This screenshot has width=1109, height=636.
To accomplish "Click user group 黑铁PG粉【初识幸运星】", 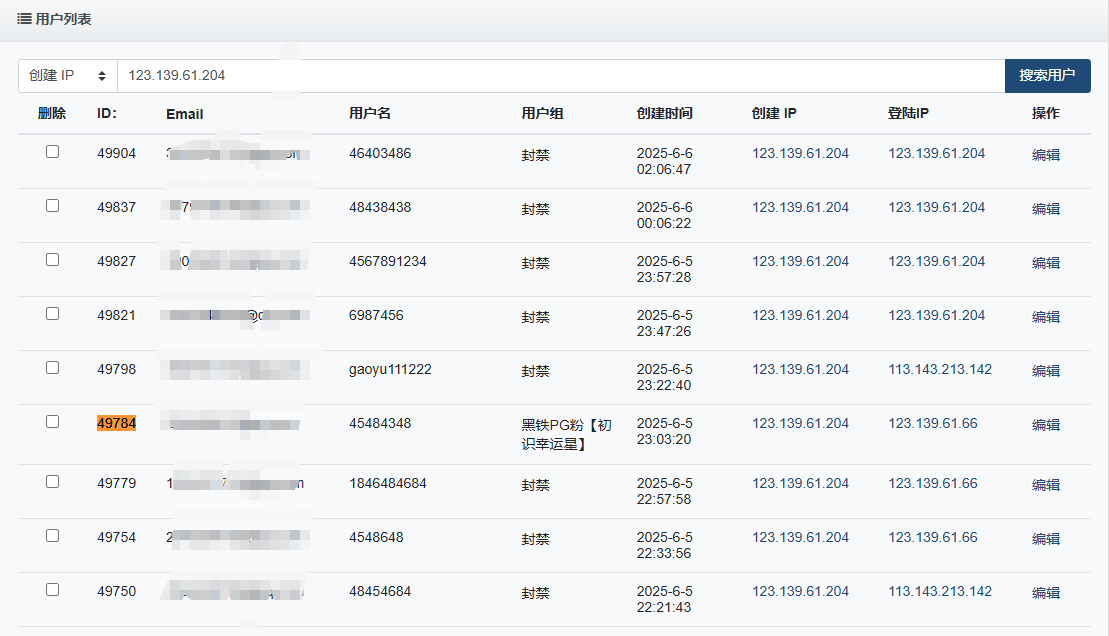I will tap(567, 434).
